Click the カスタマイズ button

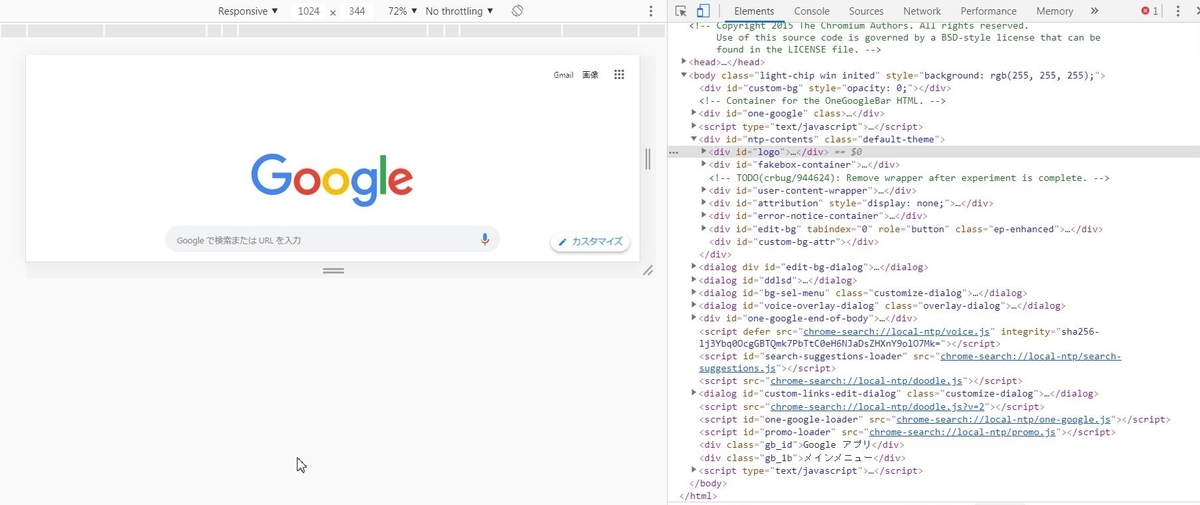(590, 242)
